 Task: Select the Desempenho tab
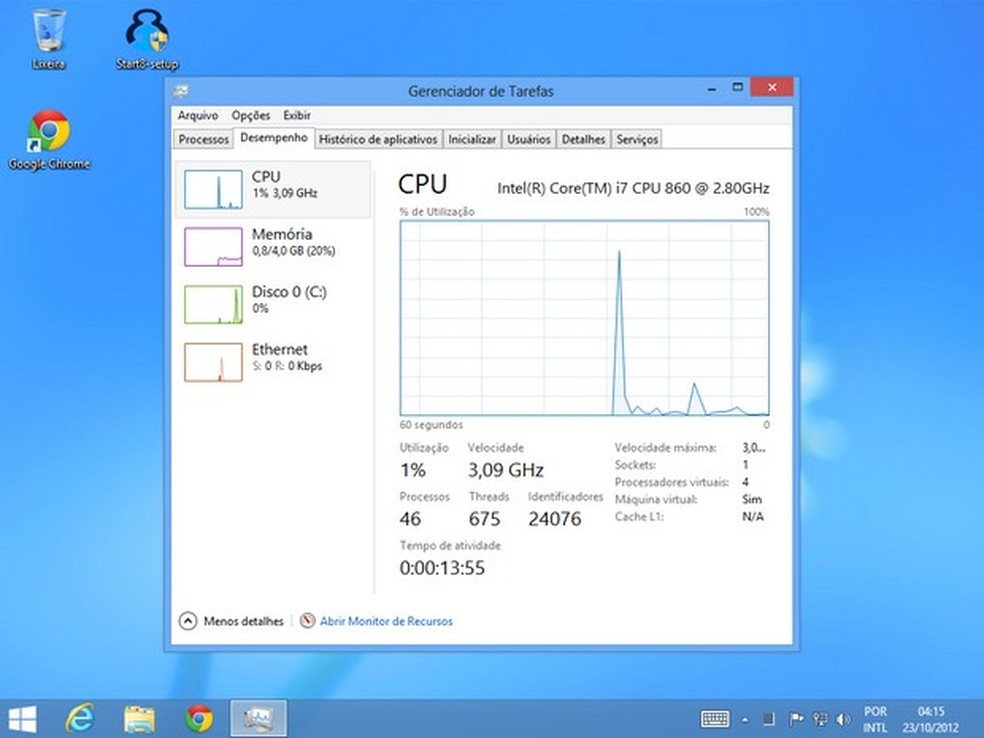tap(274, 138)
